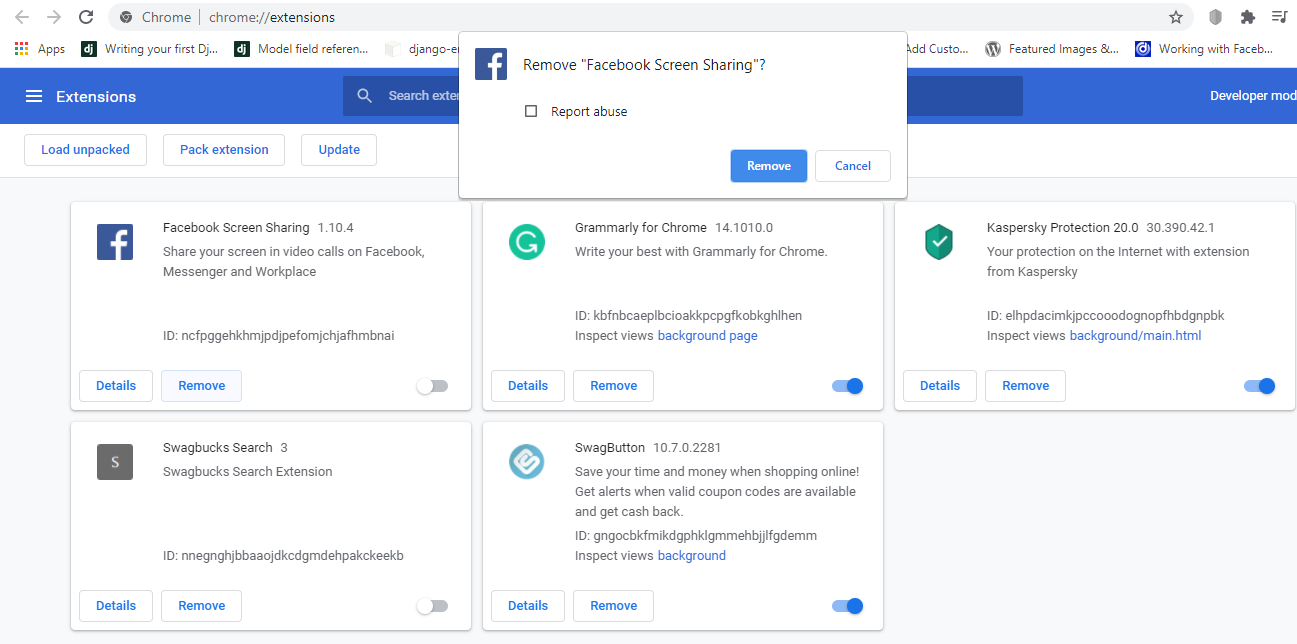
Task: Click the SwagButton extension icon
Action: click(x=527, y=462)
